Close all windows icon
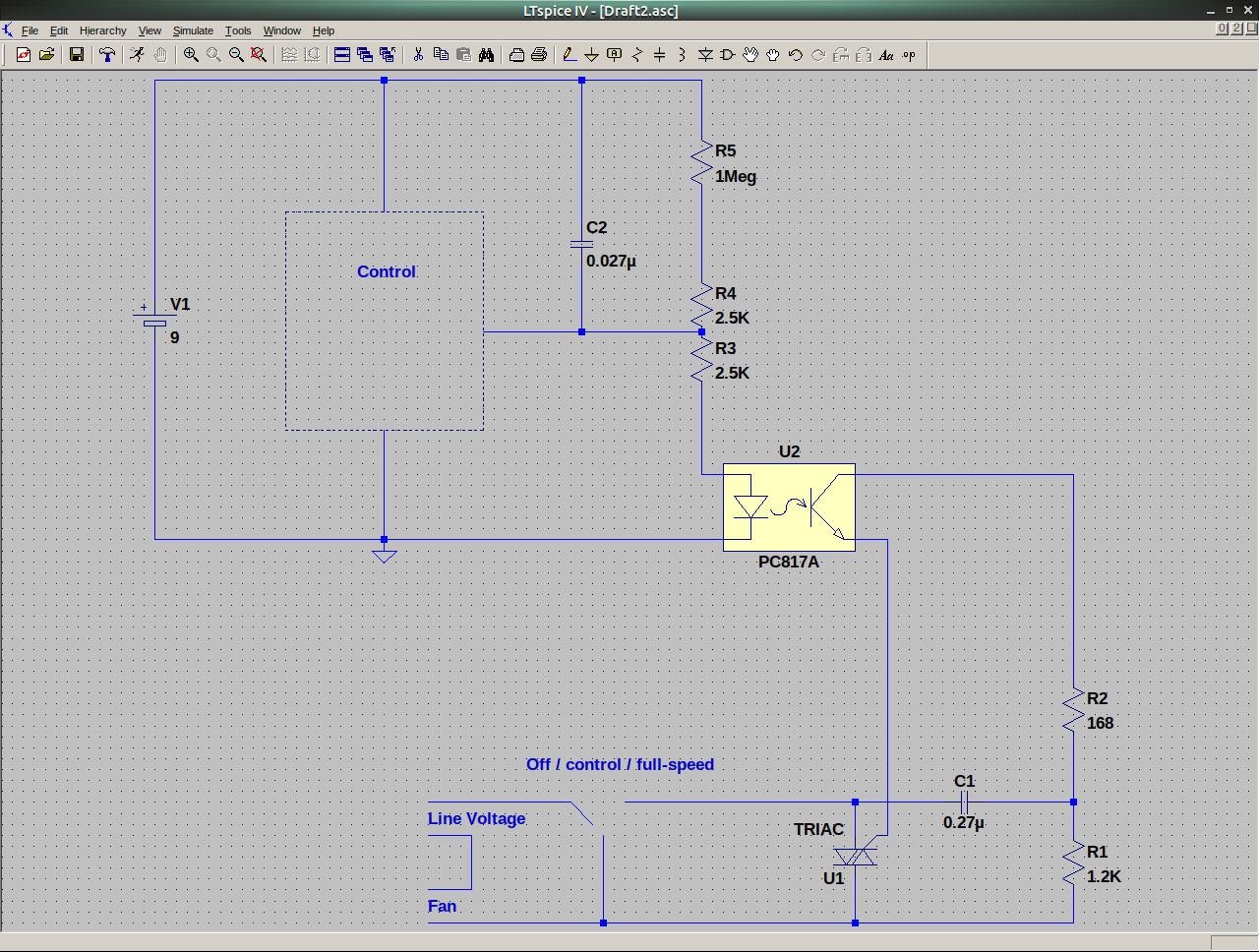The image size is (1259, 952). (x=388, y=55)
